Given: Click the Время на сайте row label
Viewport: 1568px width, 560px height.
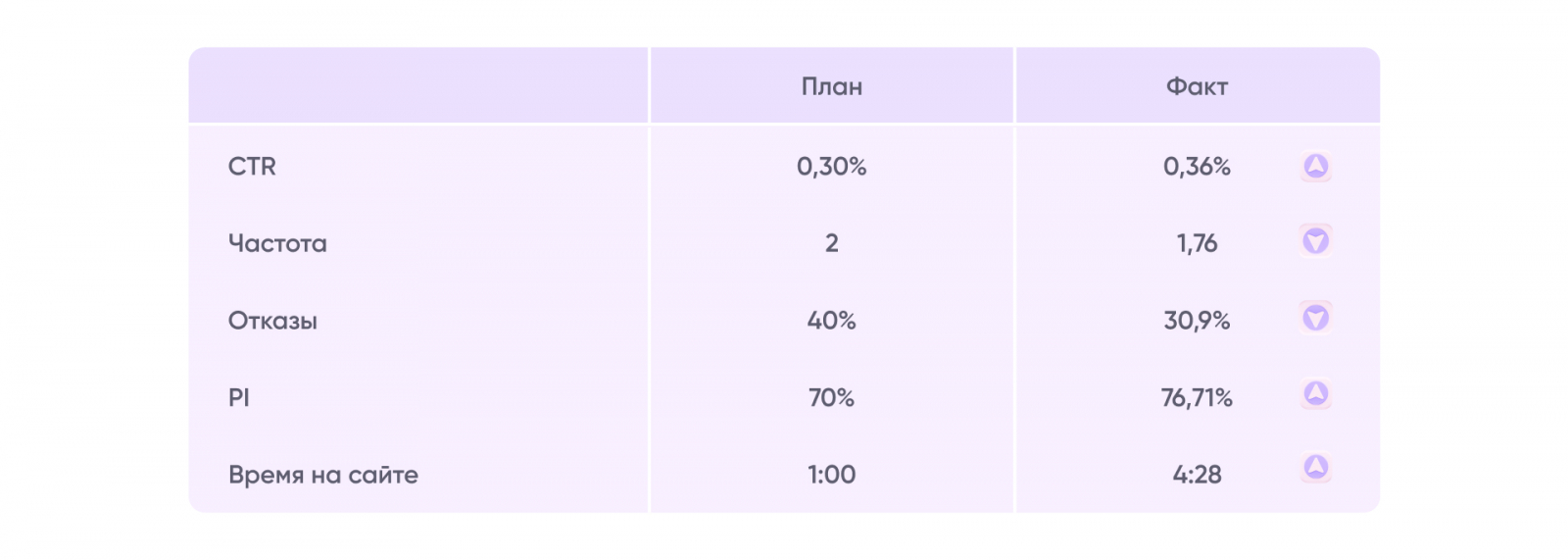Looking at the screenshot, I should click(x=322, y=475).
